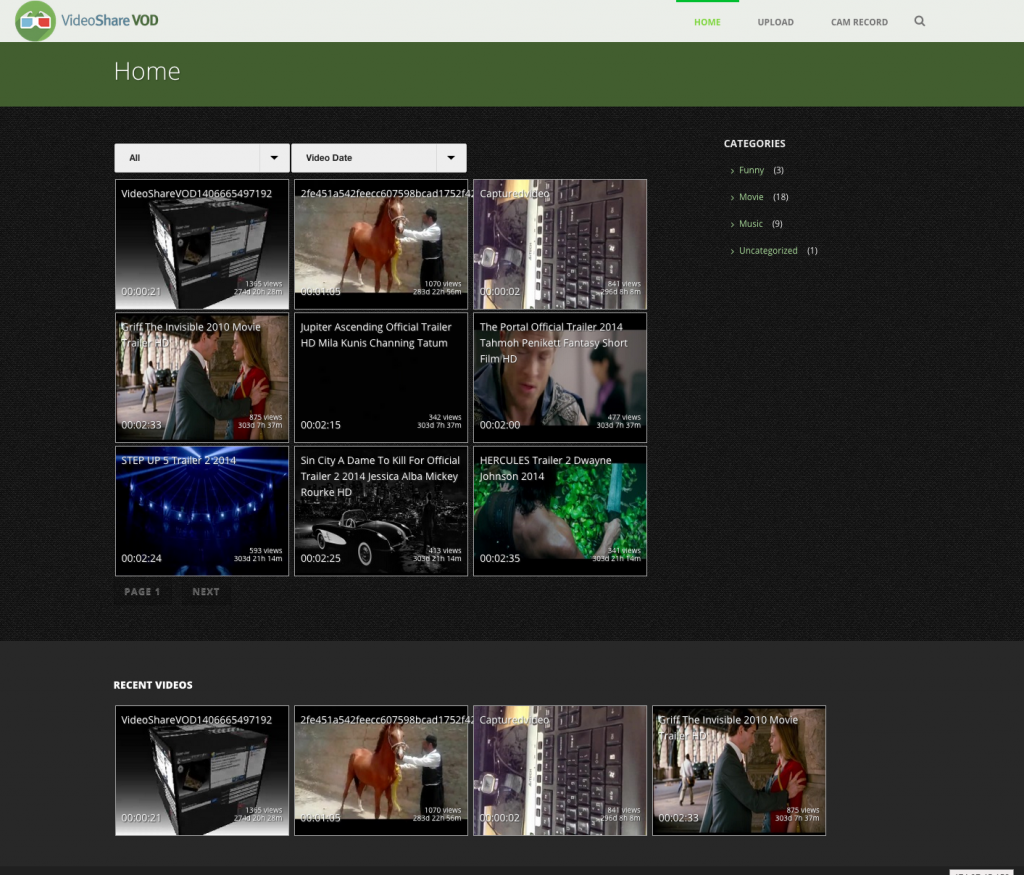
Task: Open the HERCULES Trailer 2 video
Action: tap(560, 511)
